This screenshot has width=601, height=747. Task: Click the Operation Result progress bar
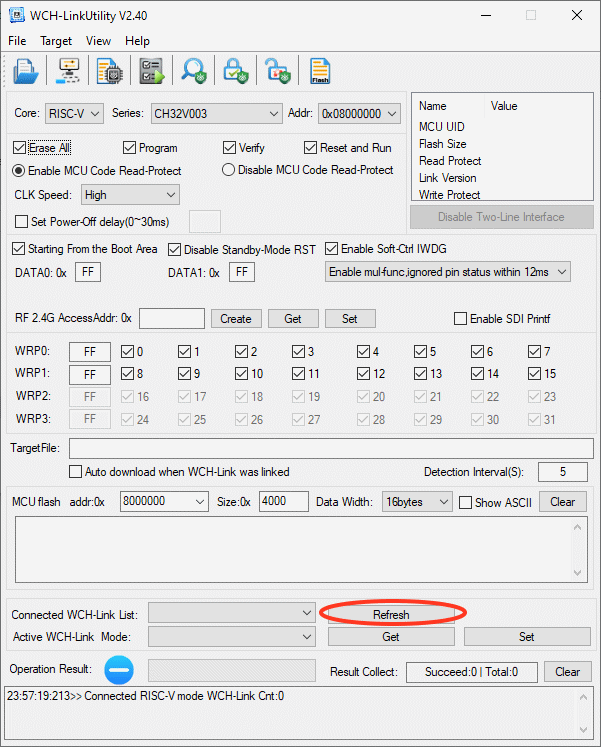(x=232, y=671)
